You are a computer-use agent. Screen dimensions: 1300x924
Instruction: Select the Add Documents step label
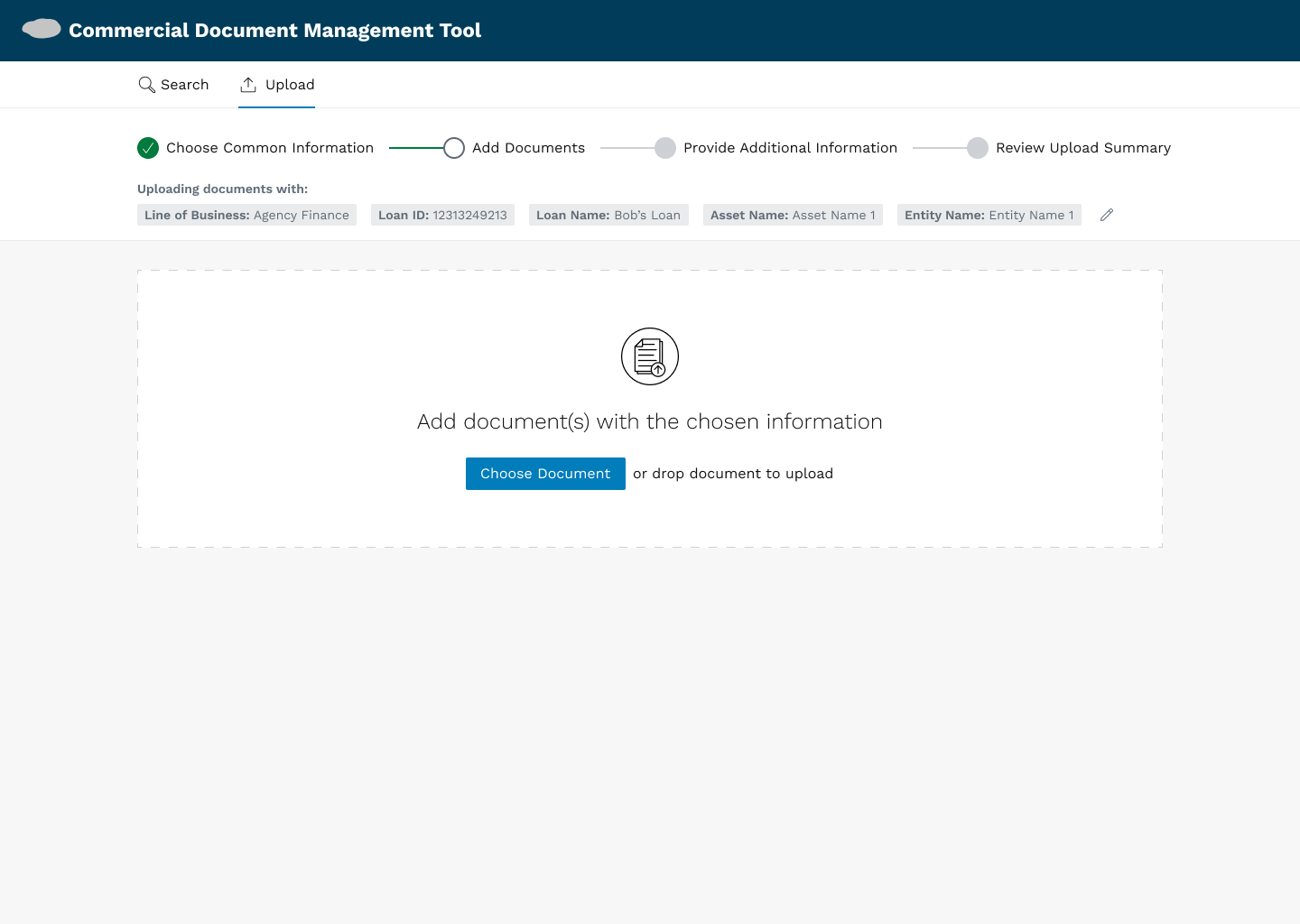pos(528,148)
